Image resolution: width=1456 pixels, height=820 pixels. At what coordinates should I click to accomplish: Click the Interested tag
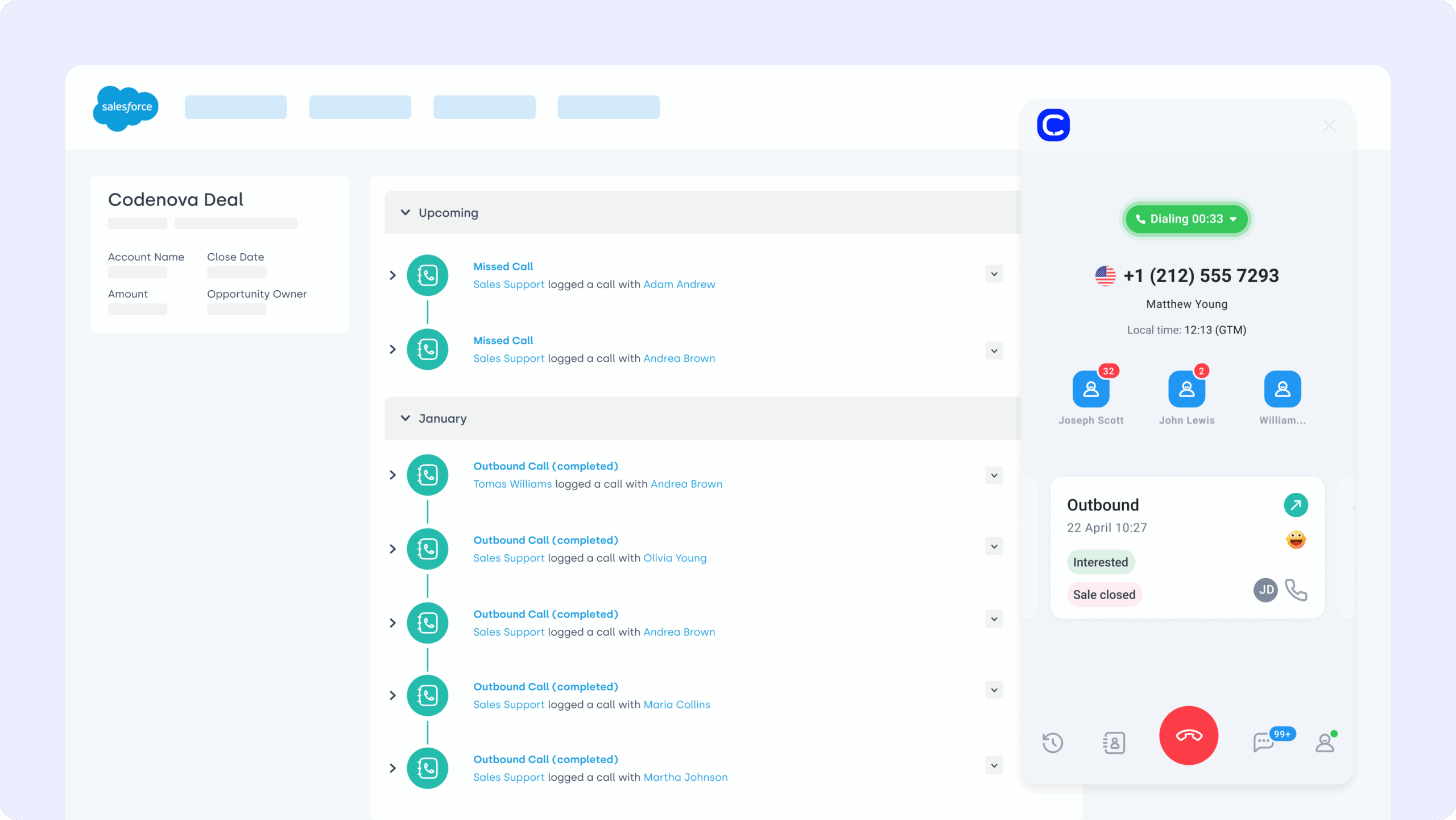pos(1100,562)
